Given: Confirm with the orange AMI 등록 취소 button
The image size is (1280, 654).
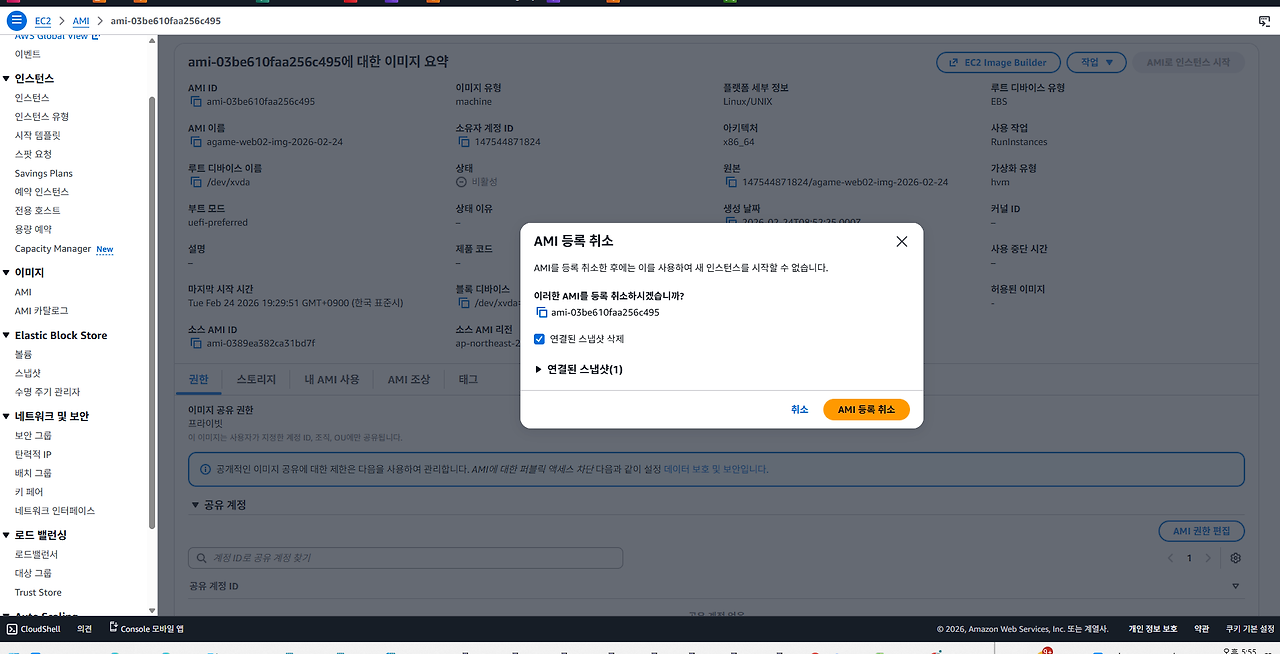Looking at the screenshot, I should (x=866, y=410).
